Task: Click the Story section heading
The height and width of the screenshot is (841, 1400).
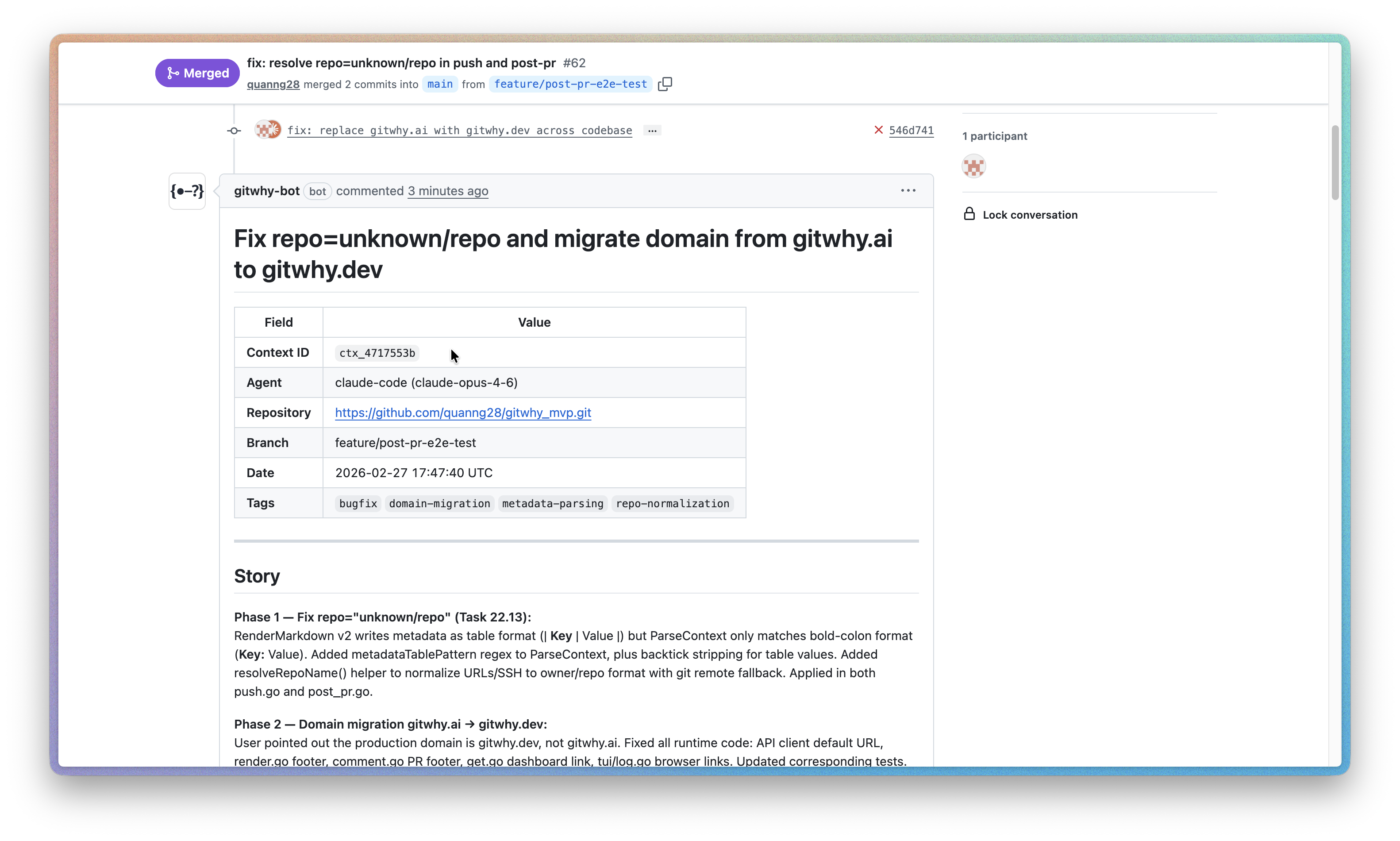Action: pos(257,576)
